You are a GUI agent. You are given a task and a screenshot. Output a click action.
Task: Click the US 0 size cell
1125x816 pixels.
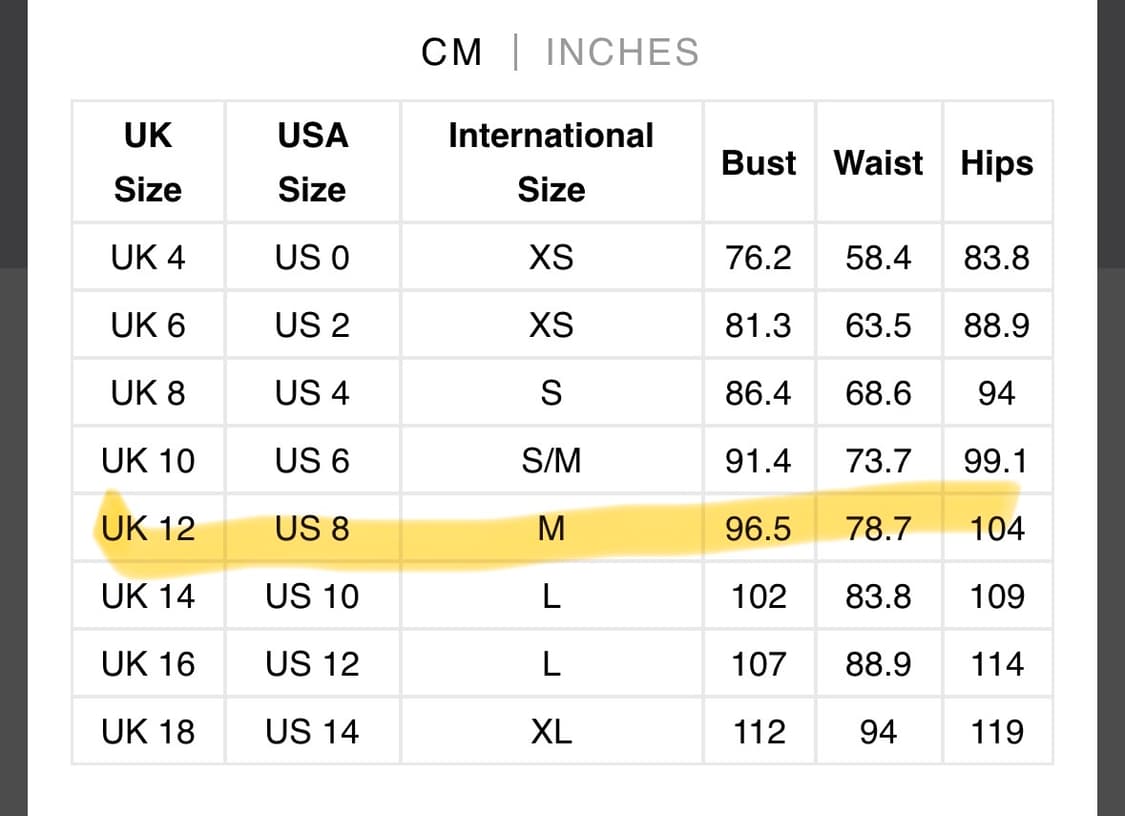pyautogui.click(x=312, y=258)
